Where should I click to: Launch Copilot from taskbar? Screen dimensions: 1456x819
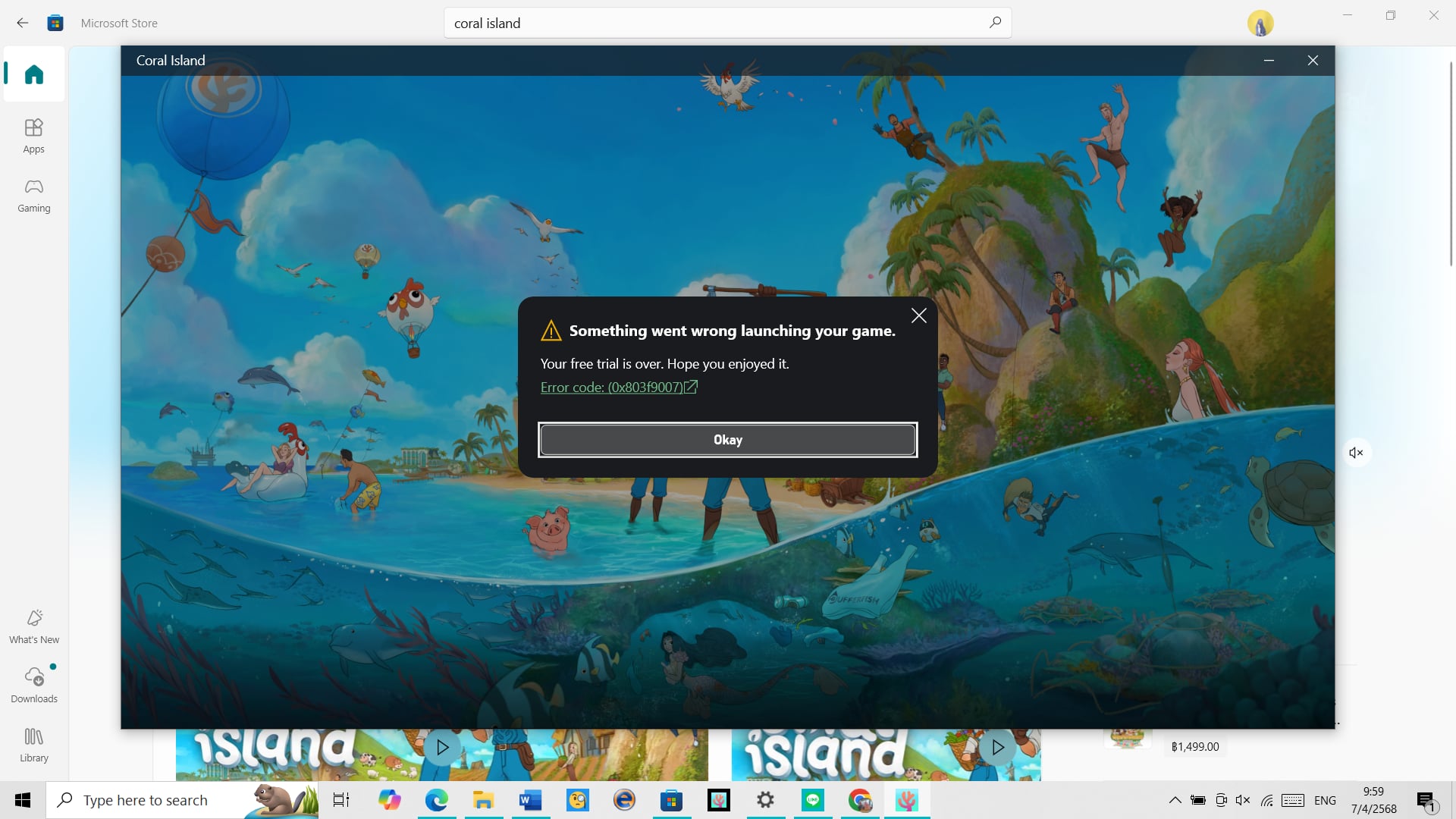[x=390, y=800]
